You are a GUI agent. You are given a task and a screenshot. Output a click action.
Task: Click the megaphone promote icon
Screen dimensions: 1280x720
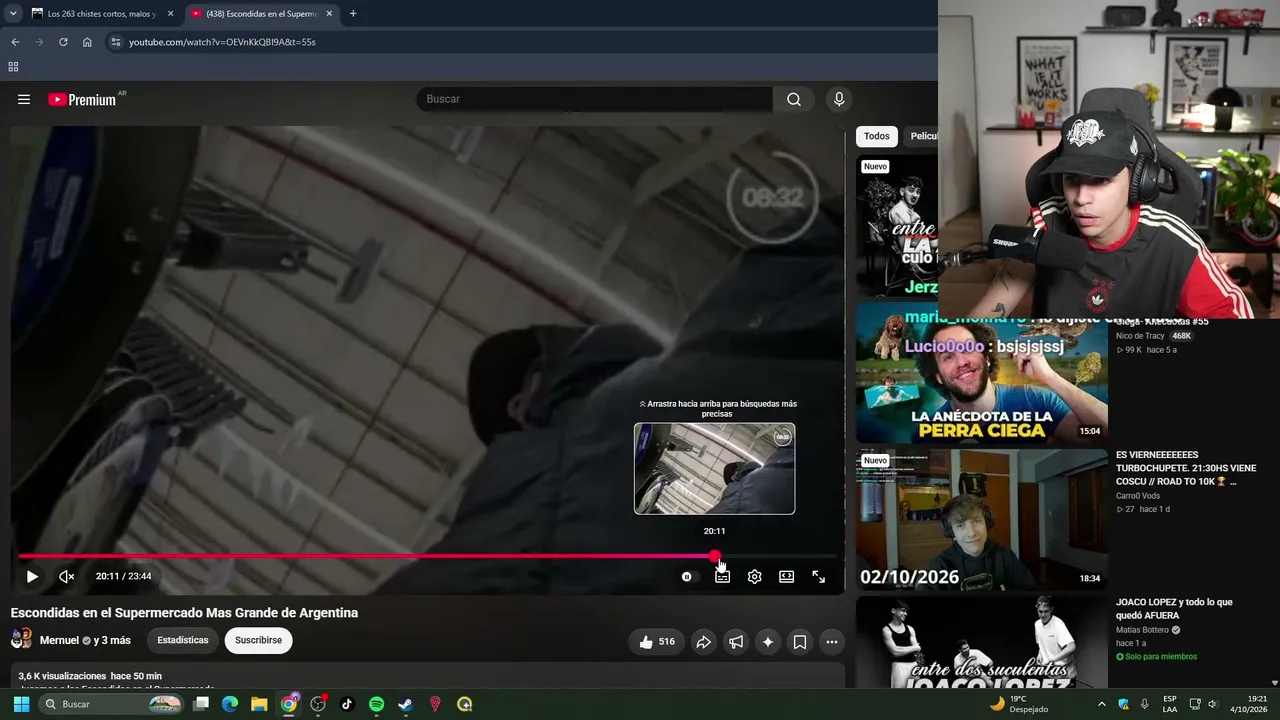pyautogui.click(x=736, y=642)
